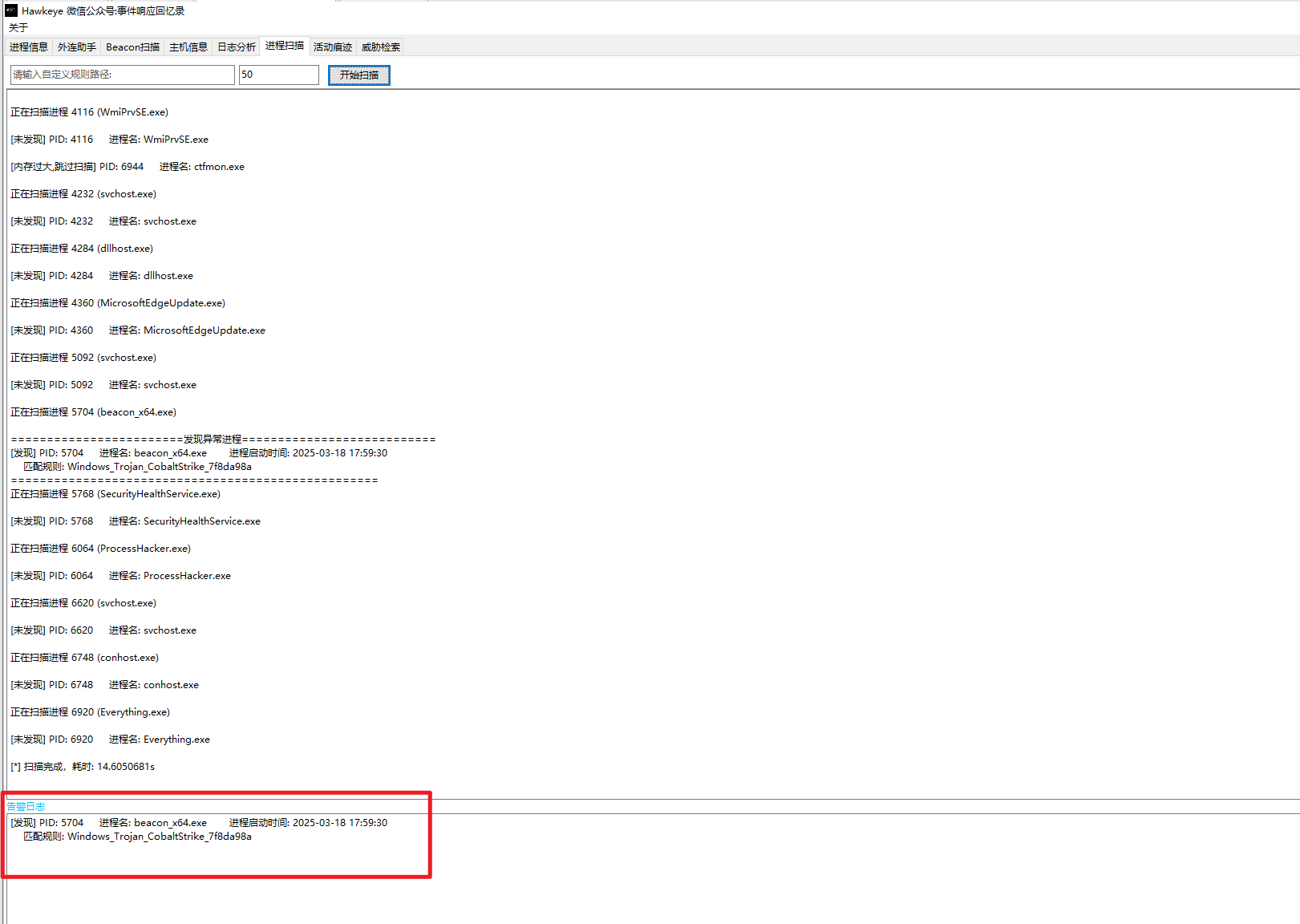
Task: Click the 扫描完成 elapsed time line
Action: pos(83,767)
